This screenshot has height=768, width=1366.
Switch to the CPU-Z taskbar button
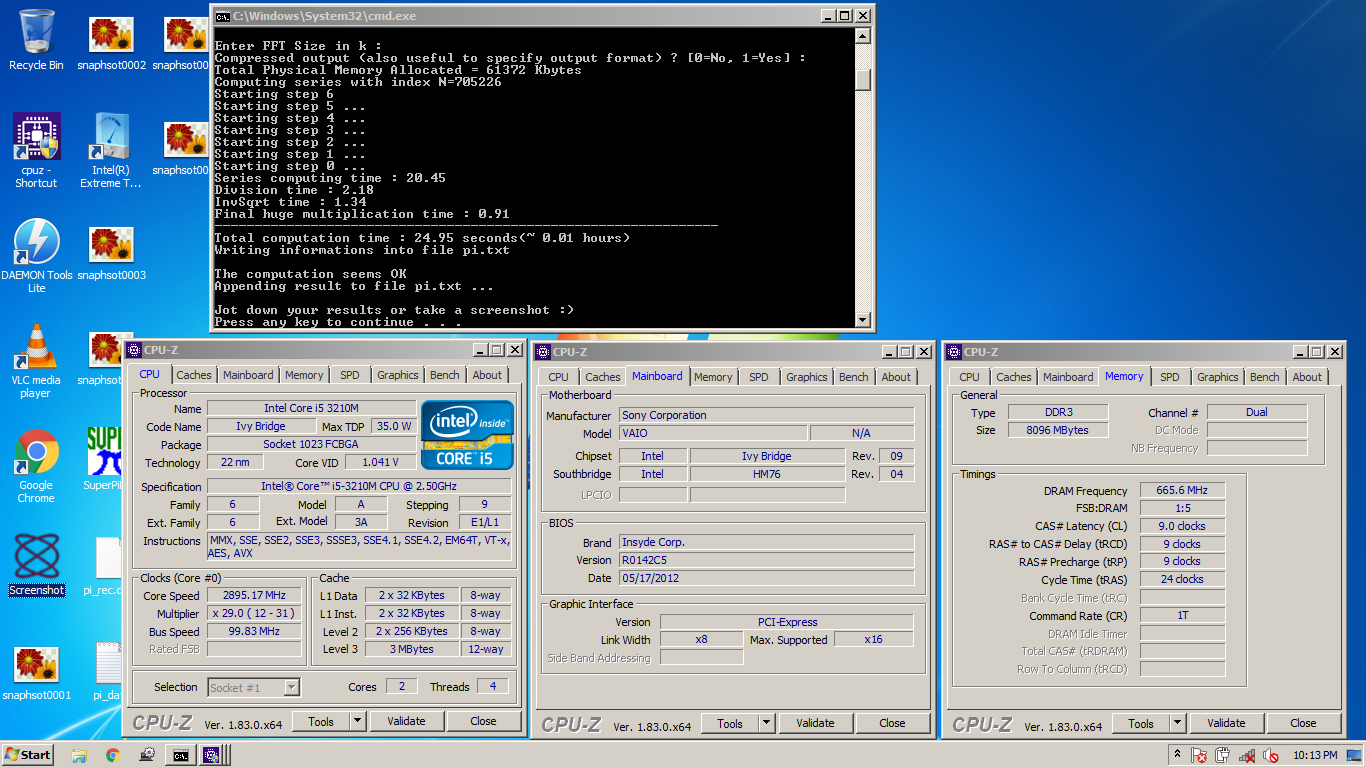click(x=212, y=755)
